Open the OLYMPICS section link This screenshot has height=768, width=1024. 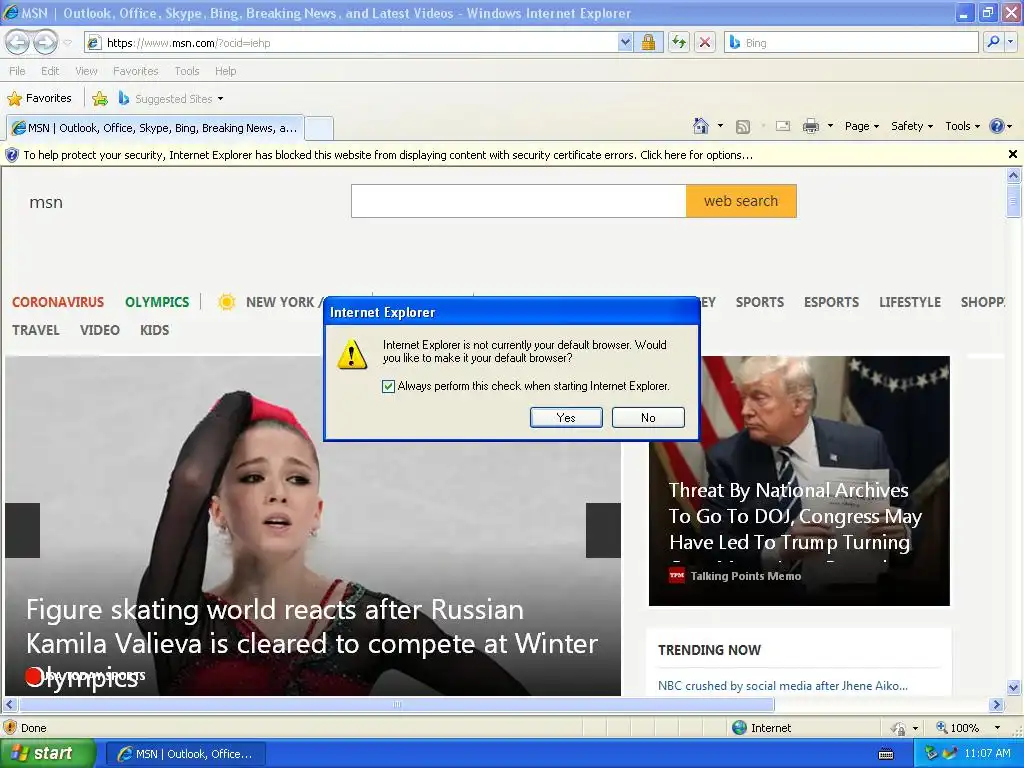(x=157, y=302)
